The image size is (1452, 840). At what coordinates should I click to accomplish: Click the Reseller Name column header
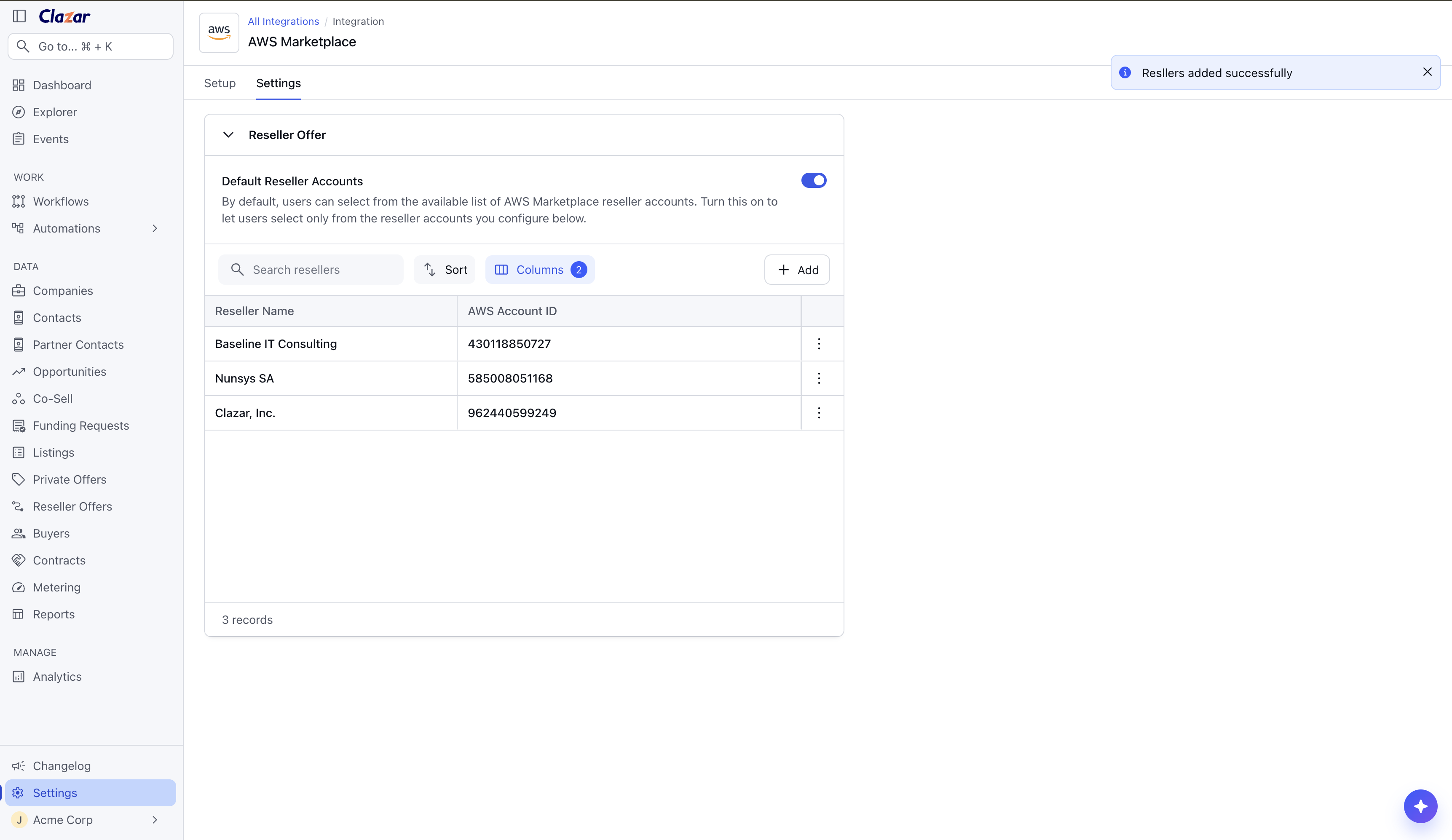331,311
